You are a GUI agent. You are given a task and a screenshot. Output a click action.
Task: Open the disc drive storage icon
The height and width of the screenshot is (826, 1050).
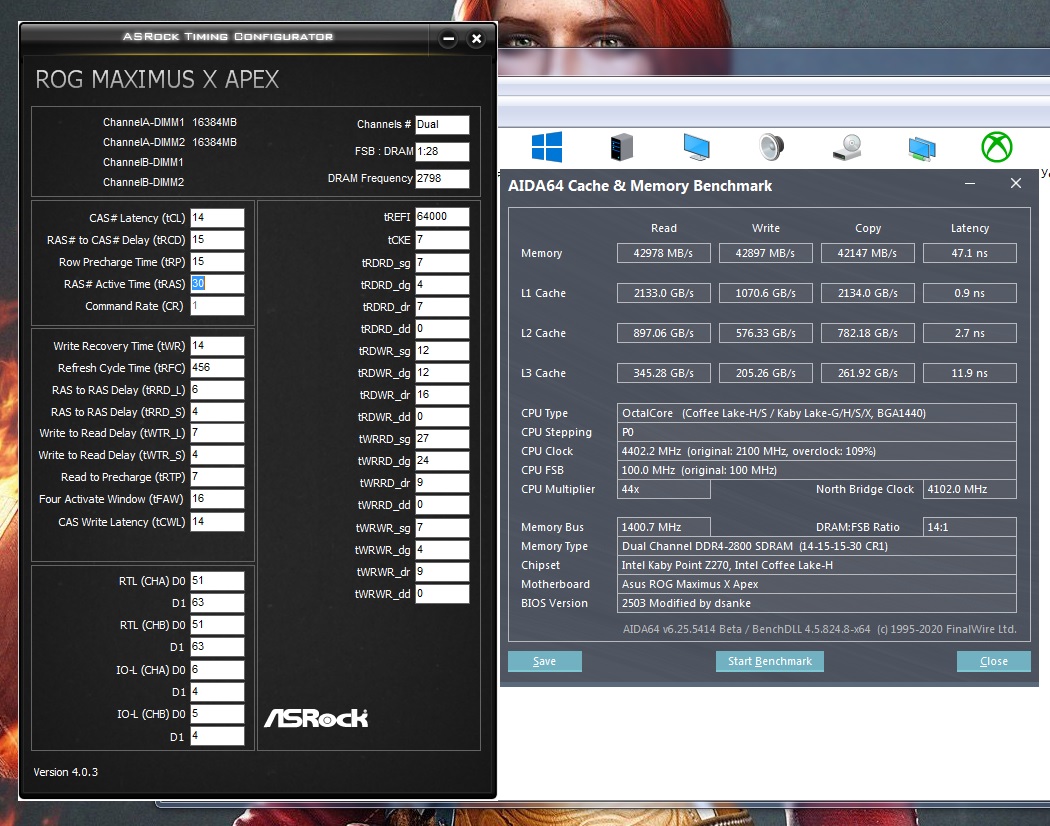(847, 147)
